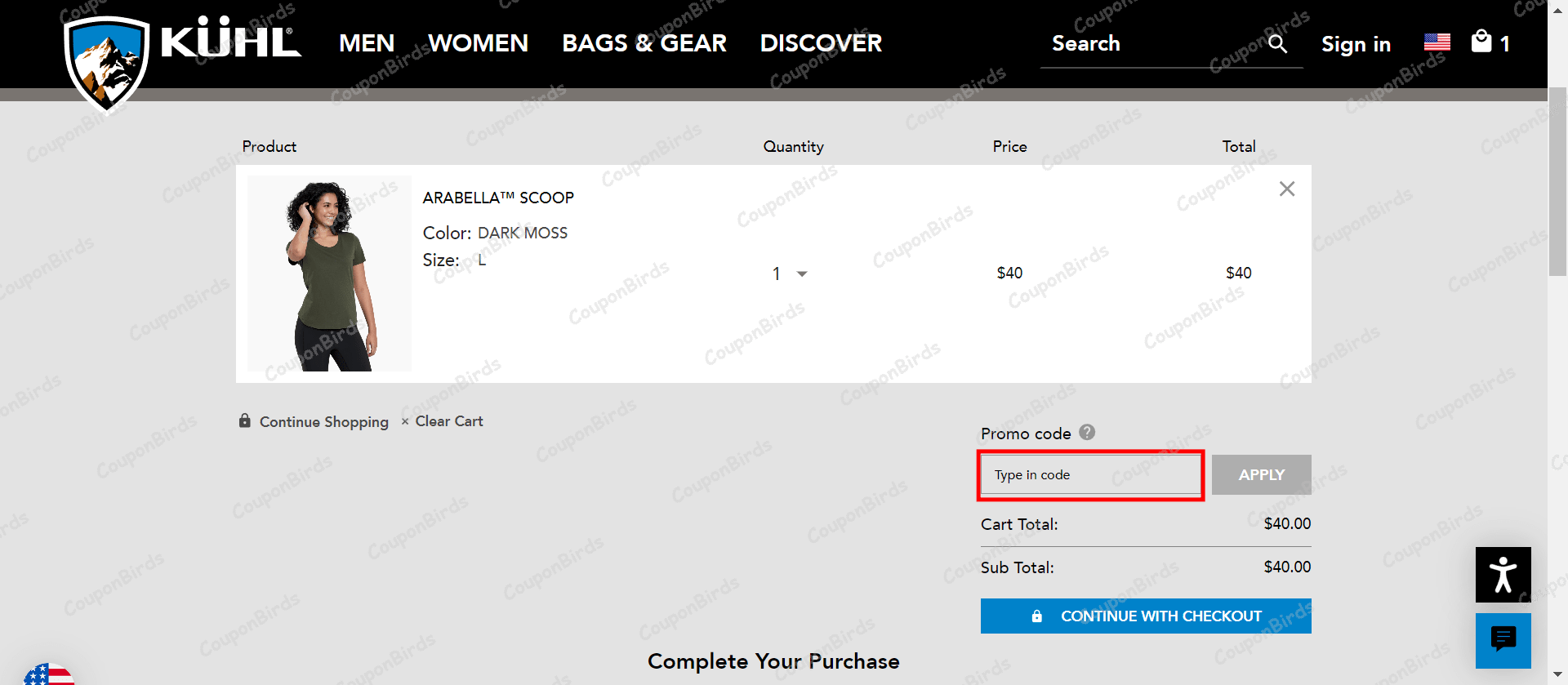Click the lock icon on the checkout button
Image resolution: width=1568 pixels, height=685 pixels.
(1037, 616)
